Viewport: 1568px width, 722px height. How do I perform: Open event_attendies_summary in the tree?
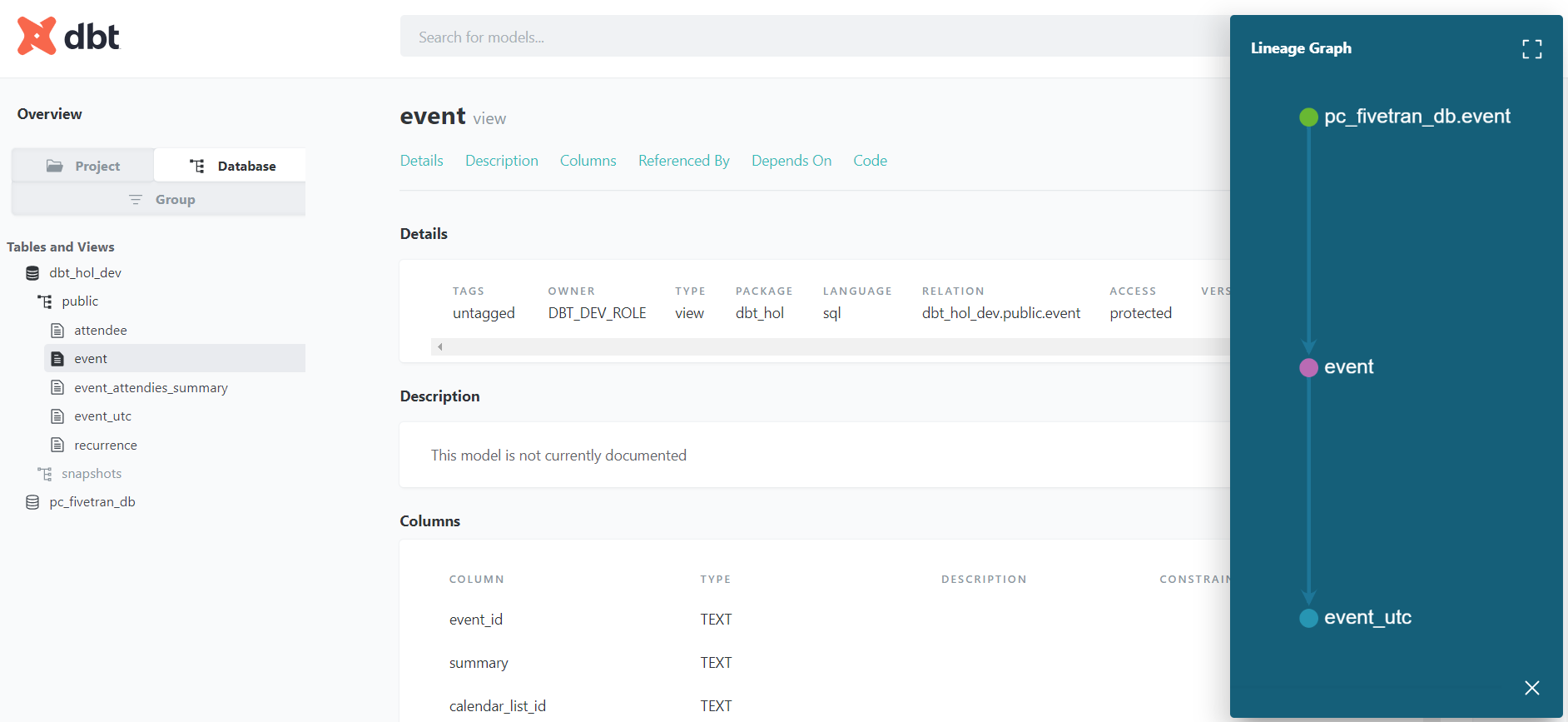click(151, 388)
